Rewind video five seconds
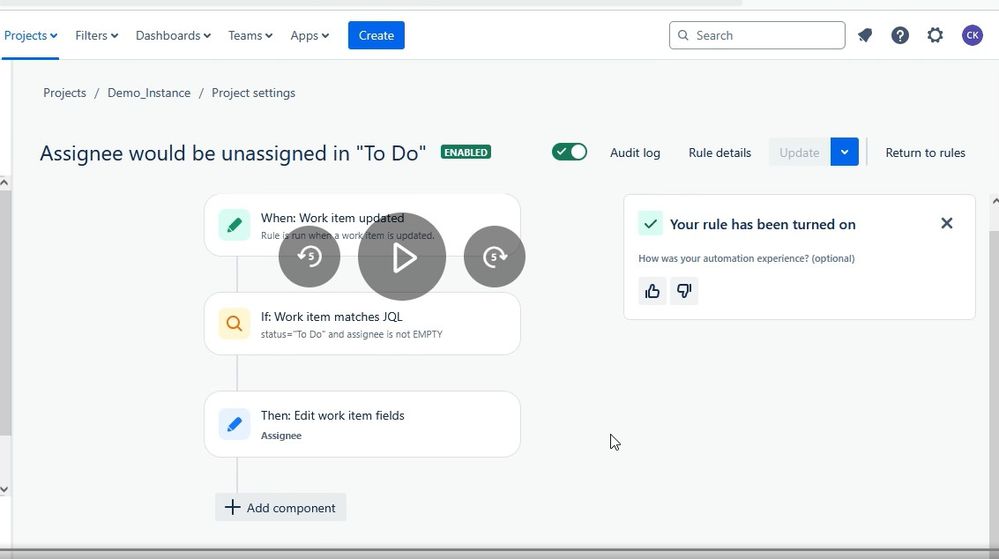 pyautogui.click(x=310, y=257)
